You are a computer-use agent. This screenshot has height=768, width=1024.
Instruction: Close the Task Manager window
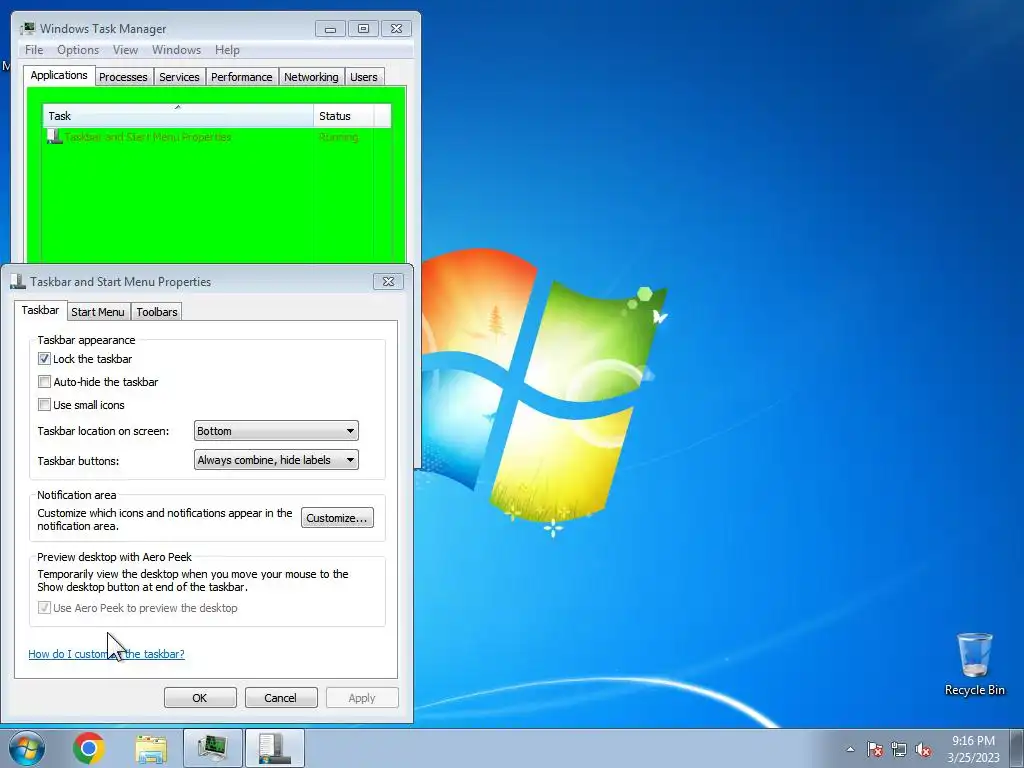click(396, 29)
